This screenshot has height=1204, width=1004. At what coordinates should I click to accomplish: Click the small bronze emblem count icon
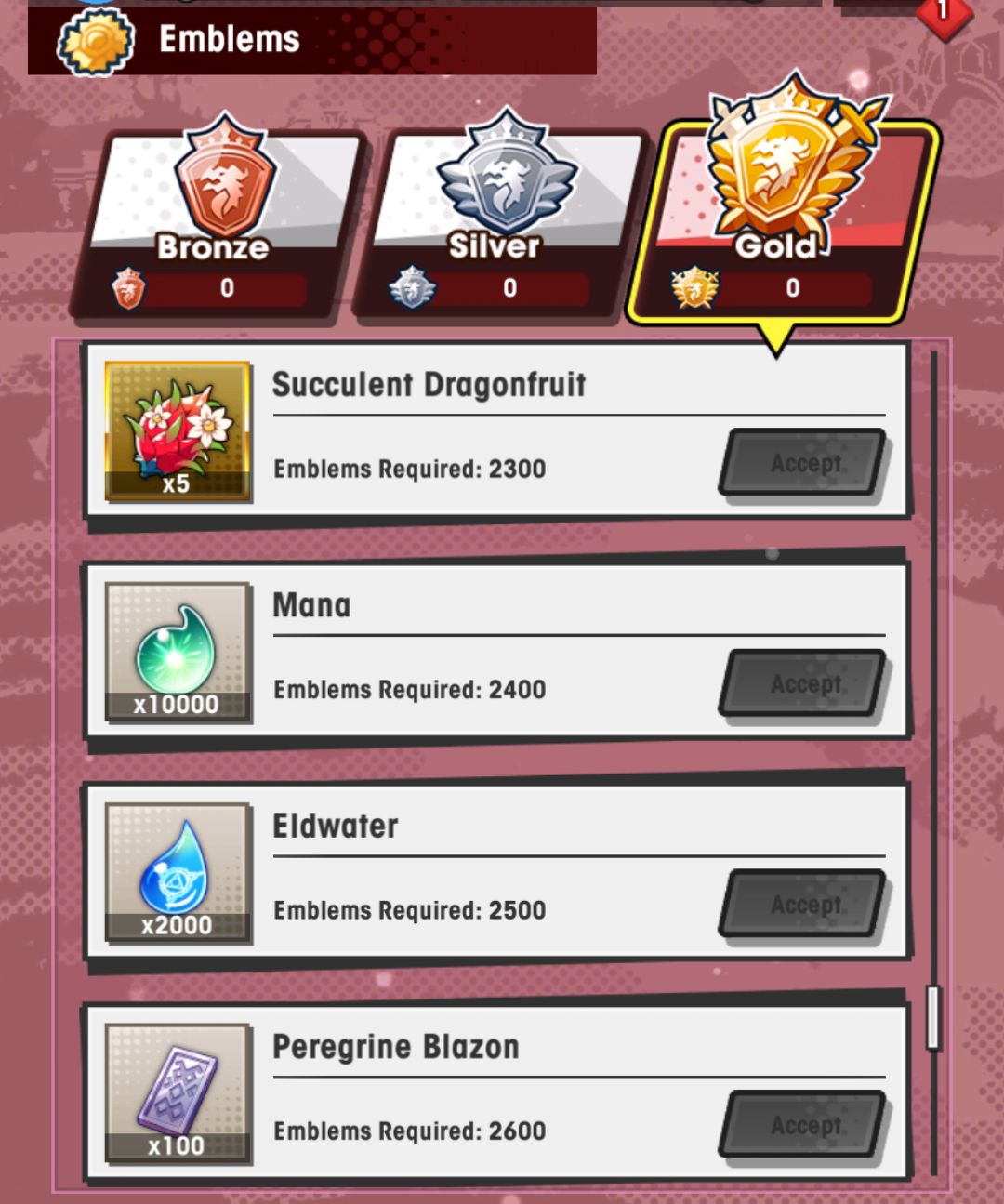128,288
